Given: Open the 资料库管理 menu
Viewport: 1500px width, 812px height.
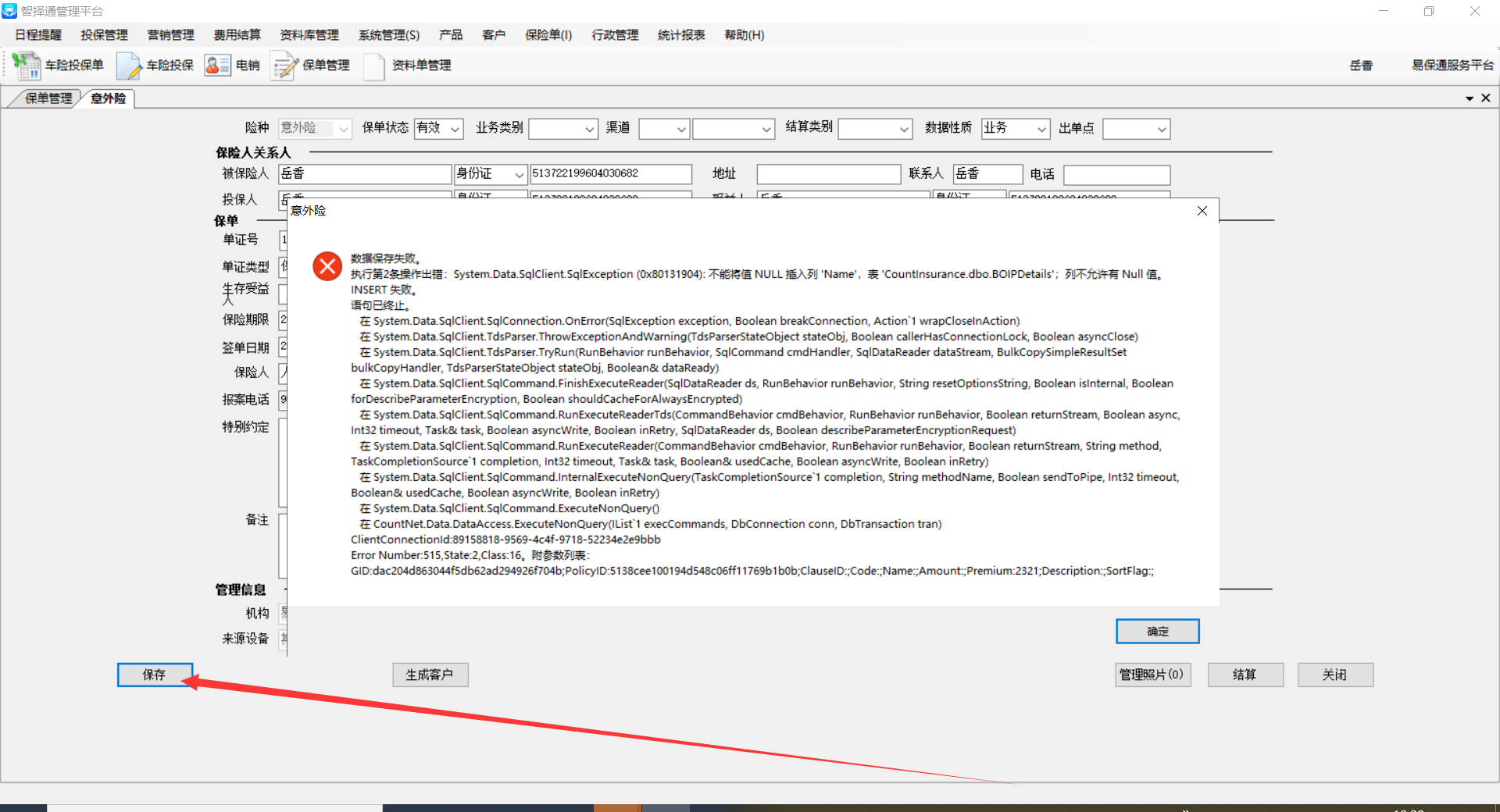Looking at the screenshot, I should click(309, 35).
